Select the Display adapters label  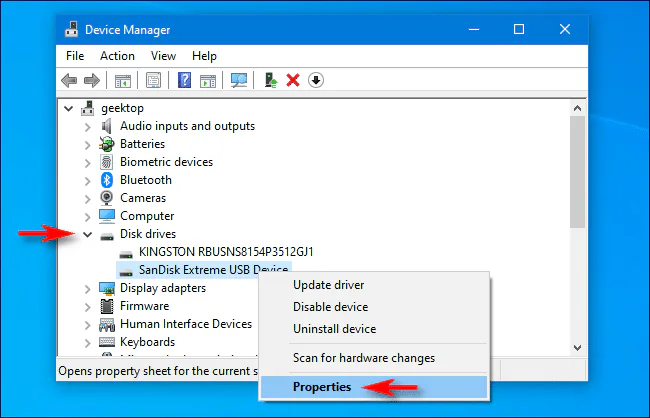click(x=163, y=288)
